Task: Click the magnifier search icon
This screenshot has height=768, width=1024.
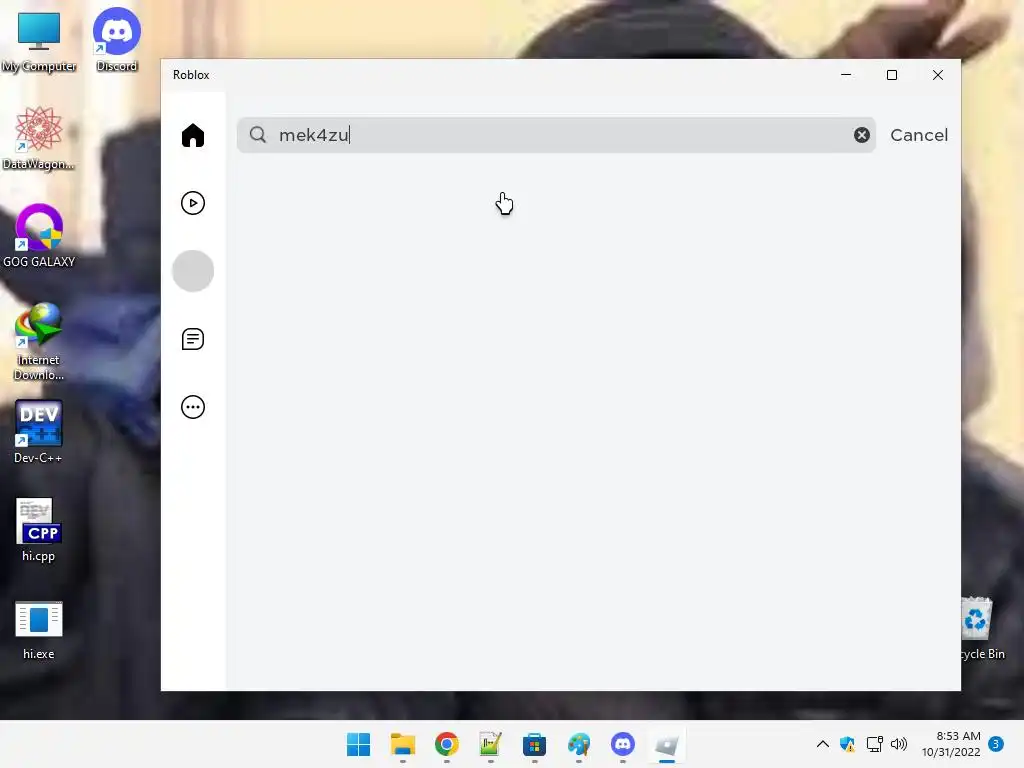Action: point(258,135)
